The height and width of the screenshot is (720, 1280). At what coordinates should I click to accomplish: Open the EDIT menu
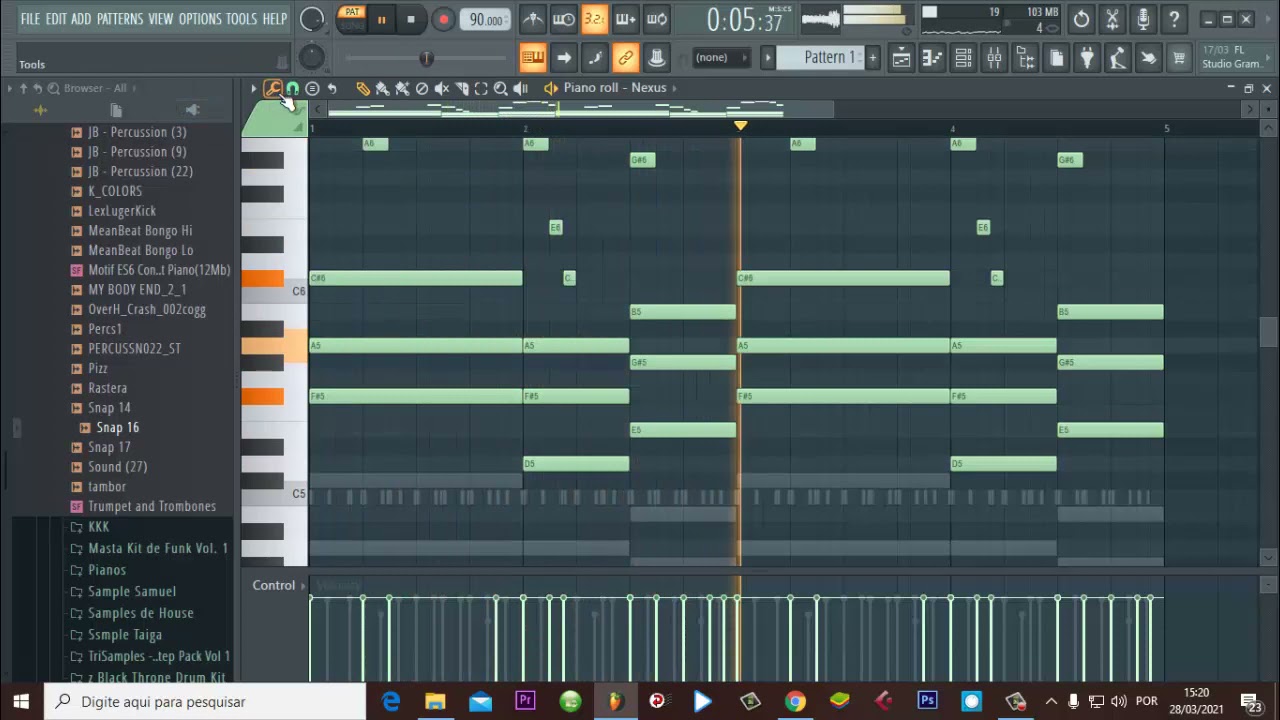pos(56,19)
